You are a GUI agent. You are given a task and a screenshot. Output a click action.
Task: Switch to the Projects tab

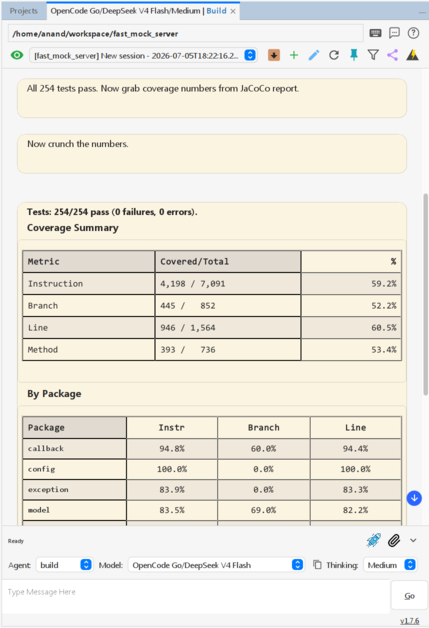coord(24,11)
